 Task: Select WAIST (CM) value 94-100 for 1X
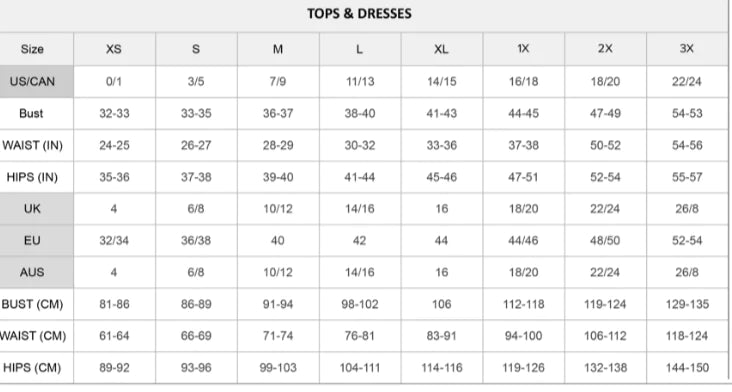coord(523,336)
